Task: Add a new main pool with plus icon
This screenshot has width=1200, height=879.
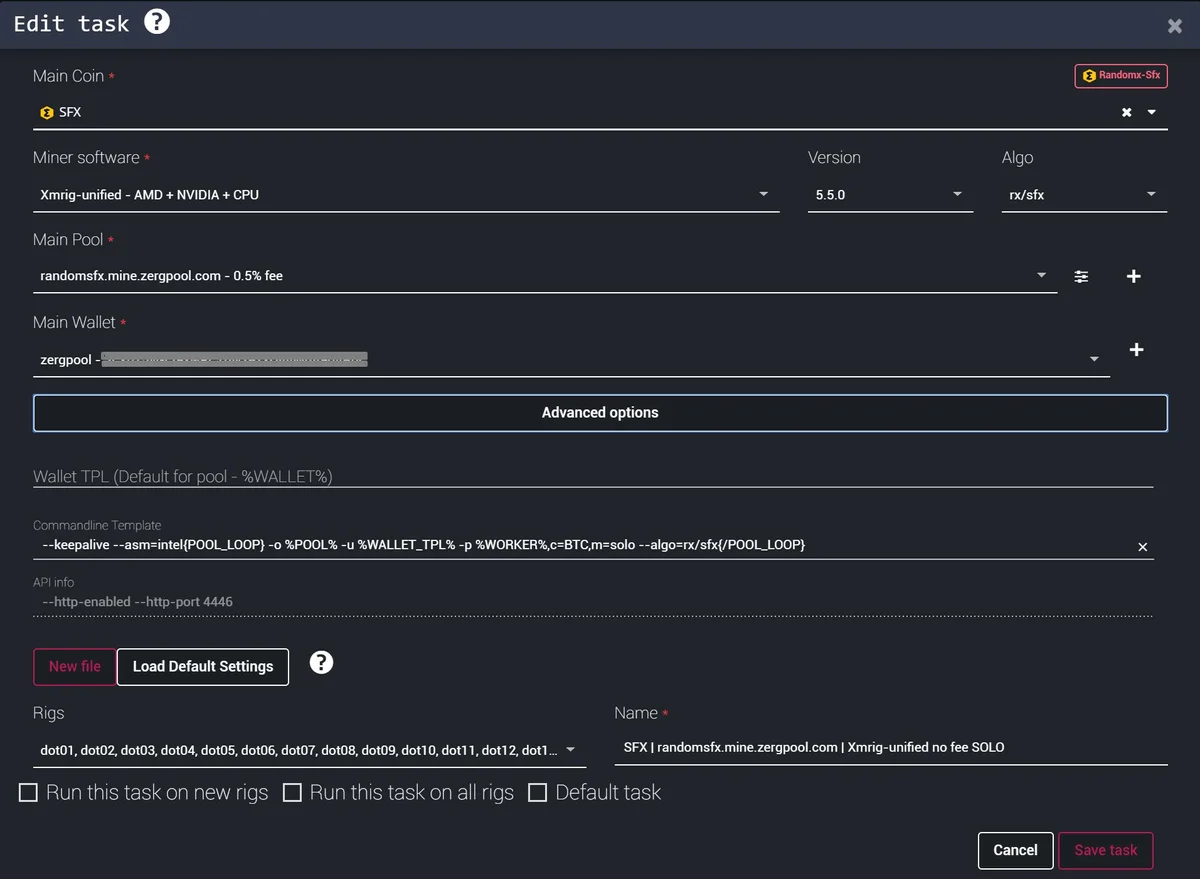Action: click(x=1133, y=276)
